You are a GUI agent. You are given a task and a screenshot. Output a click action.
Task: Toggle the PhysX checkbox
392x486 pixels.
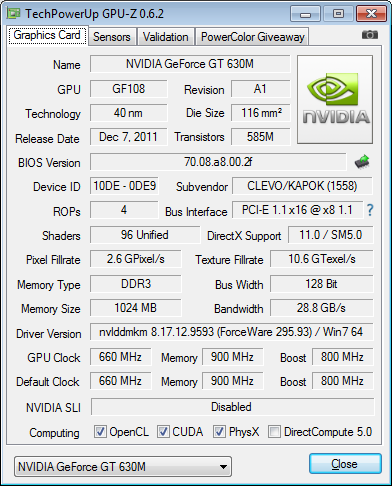click(x=219, y=432)
